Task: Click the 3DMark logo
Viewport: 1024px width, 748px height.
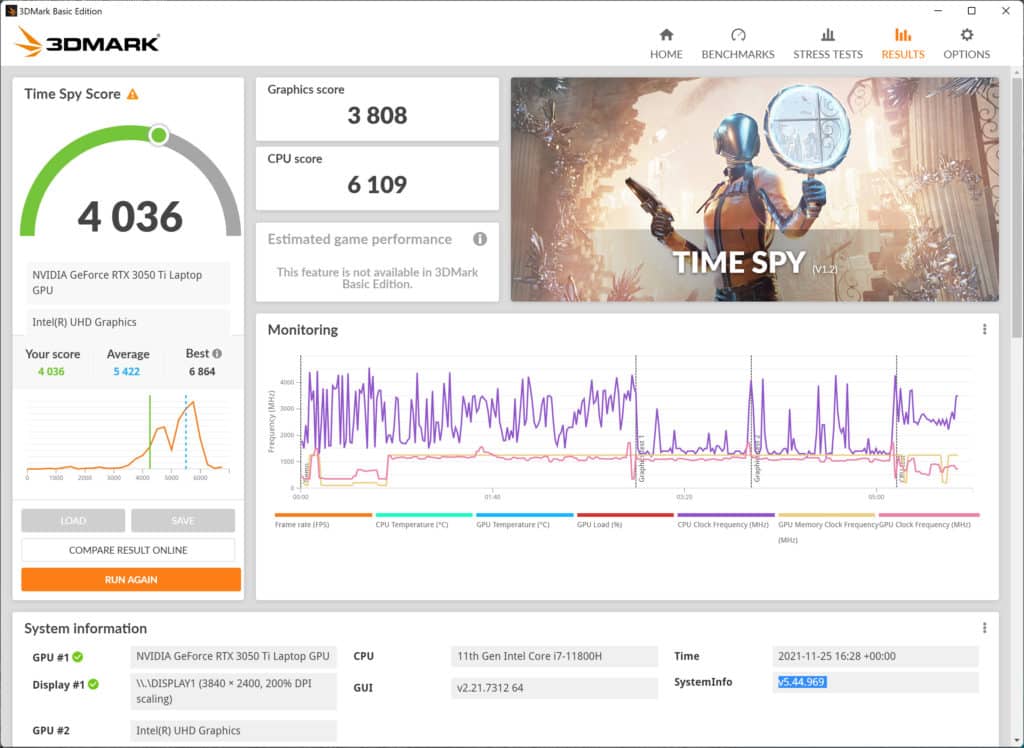Action: pos(88,42)
